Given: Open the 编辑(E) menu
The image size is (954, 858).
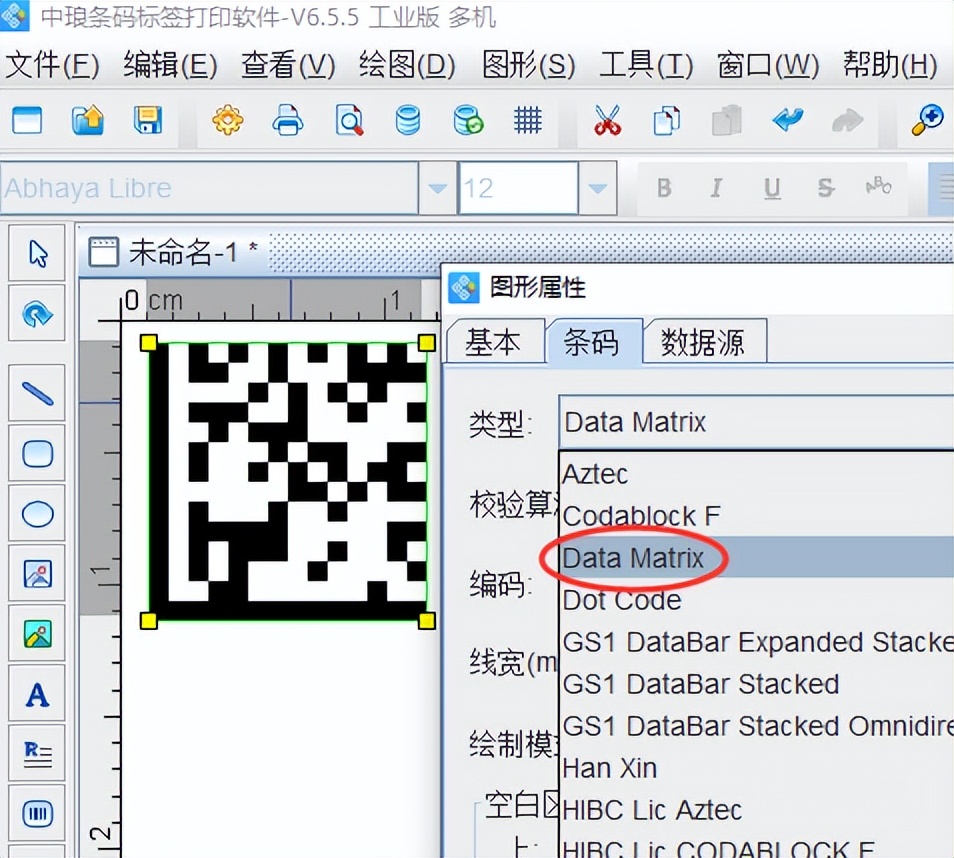Looking at the screenshot, I should coord(170,65).
